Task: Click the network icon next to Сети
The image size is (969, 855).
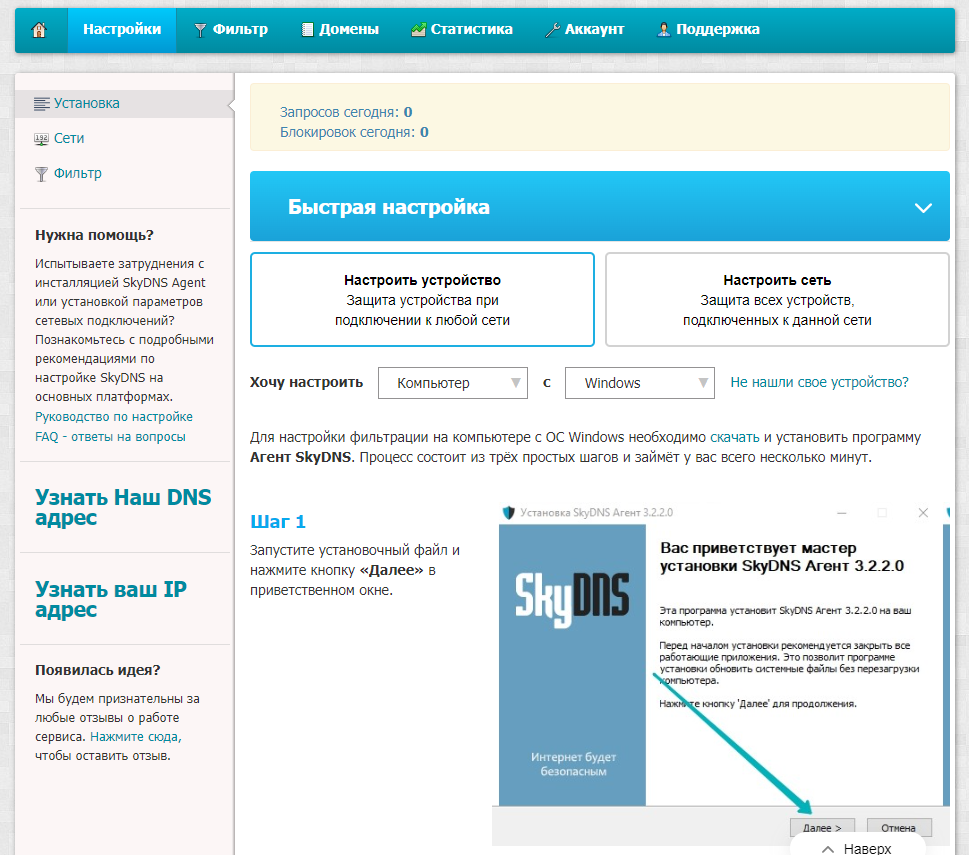Action: [41, 139]
